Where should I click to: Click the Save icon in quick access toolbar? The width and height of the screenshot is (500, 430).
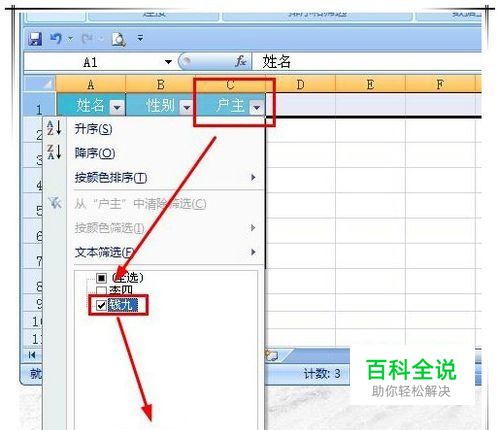[35, 39]
